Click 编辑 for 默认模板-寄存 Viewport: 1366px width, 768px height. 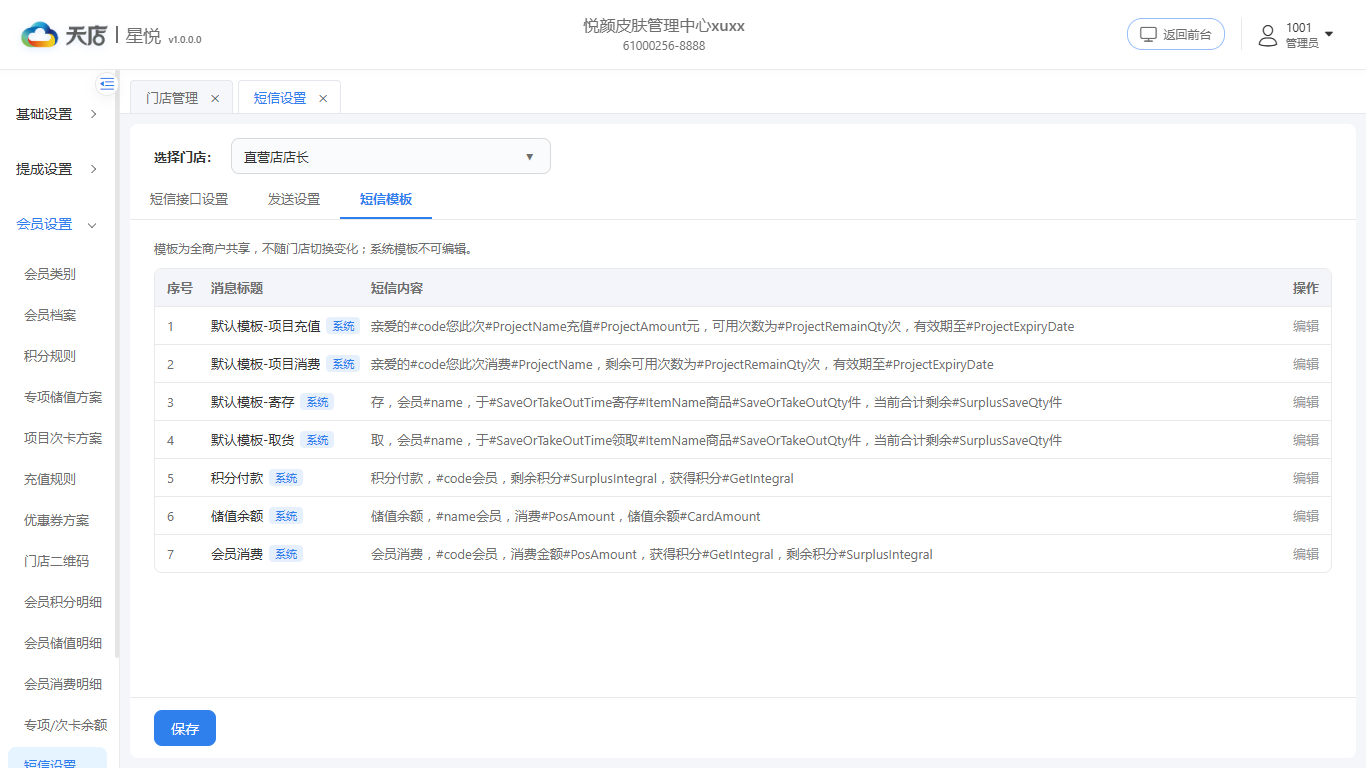pyautogui.click(x=1306, y=402)
